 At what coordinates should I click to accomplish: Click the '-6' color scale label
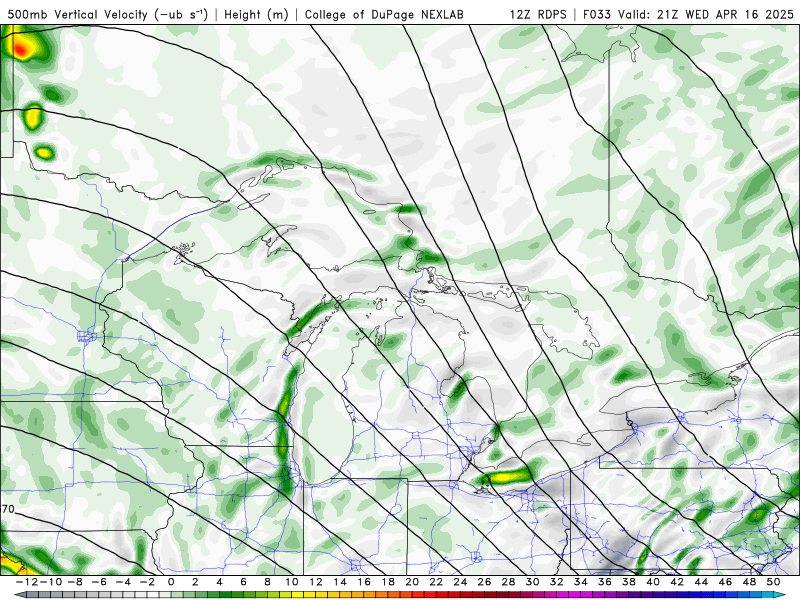99,582
